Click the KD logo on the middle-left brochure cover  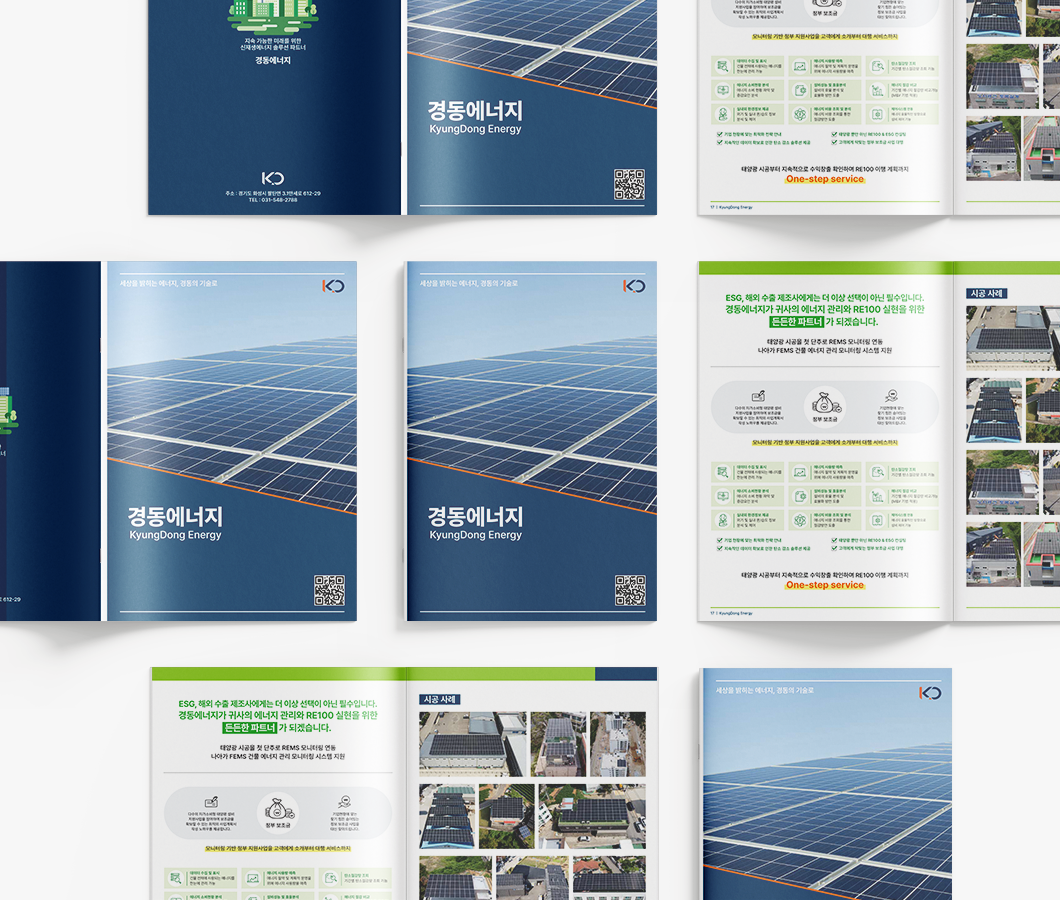click(x=333, y=286)
